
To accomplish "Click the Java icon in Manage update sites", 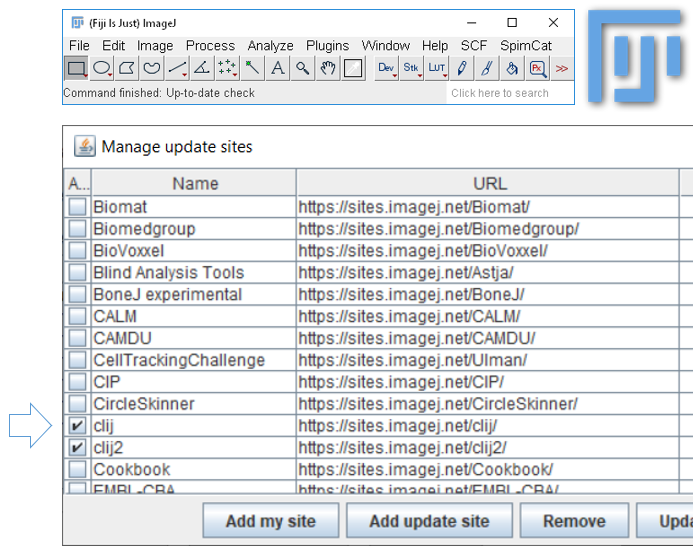I will [x=85, y=146].
